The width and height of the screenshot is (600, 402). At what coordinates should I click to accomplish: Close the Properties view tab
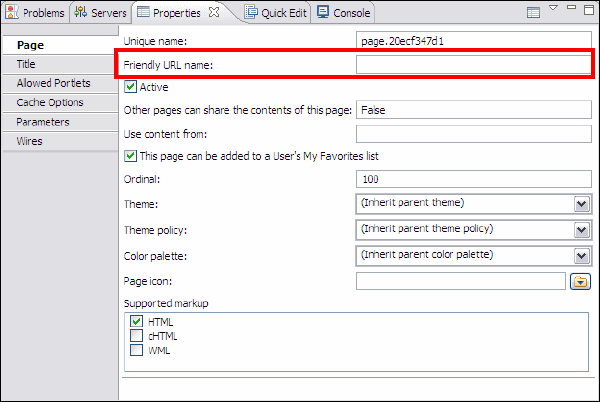214,13
